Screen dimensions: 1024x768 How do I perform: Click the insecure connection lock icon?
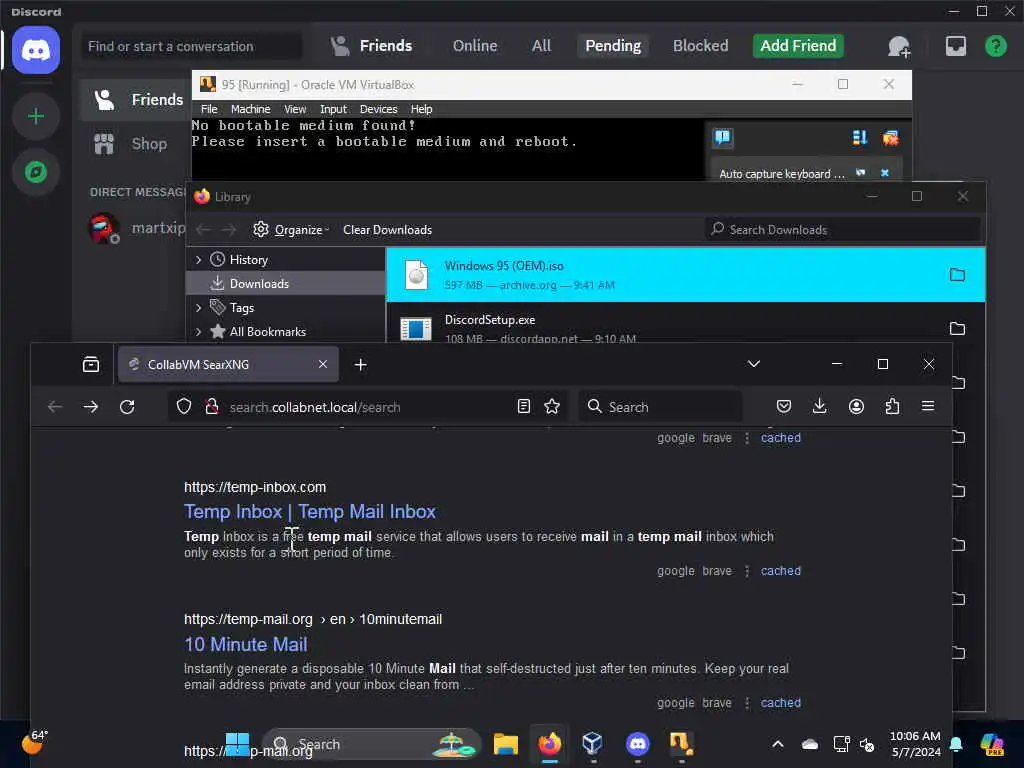click(212, 407)
